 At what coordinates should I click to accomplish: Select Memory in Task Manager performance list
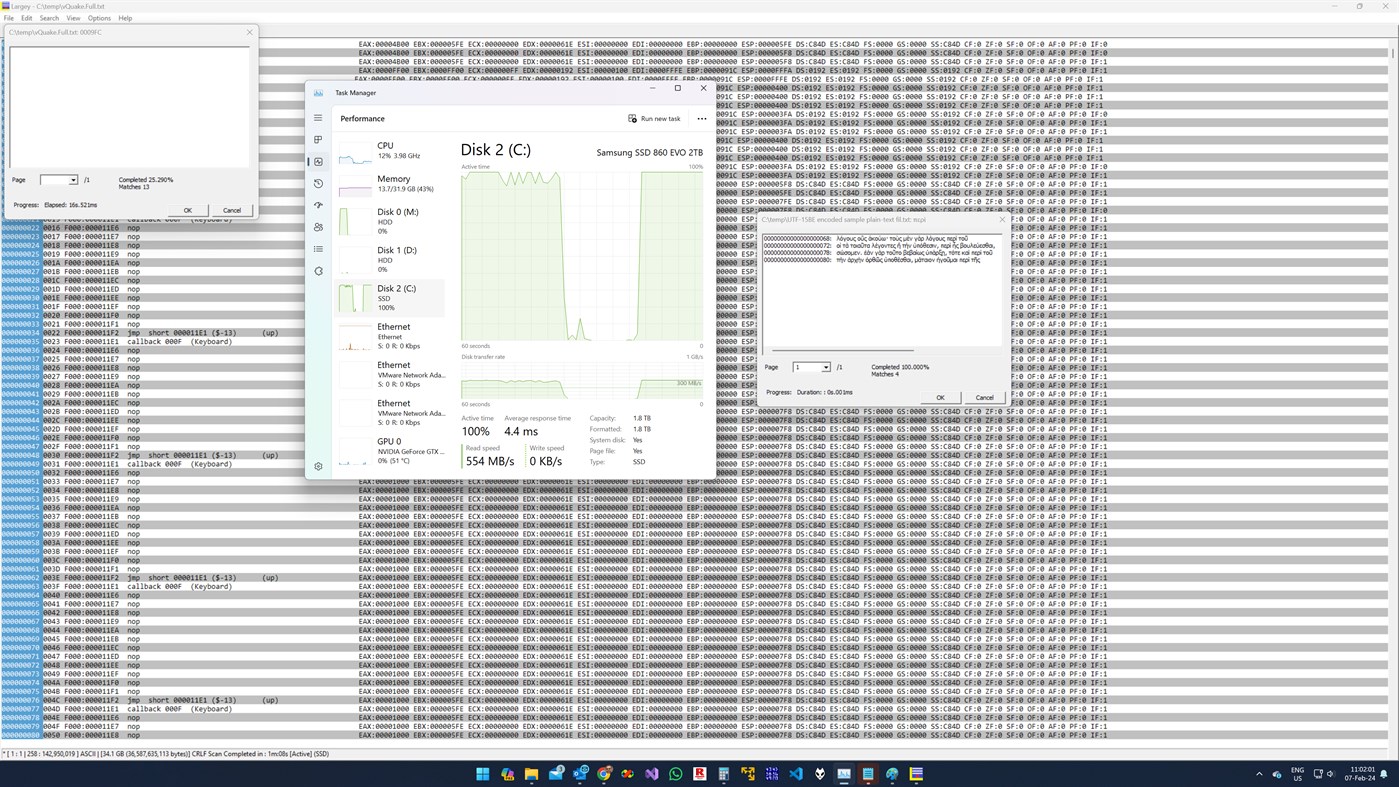tap(390, 184)
